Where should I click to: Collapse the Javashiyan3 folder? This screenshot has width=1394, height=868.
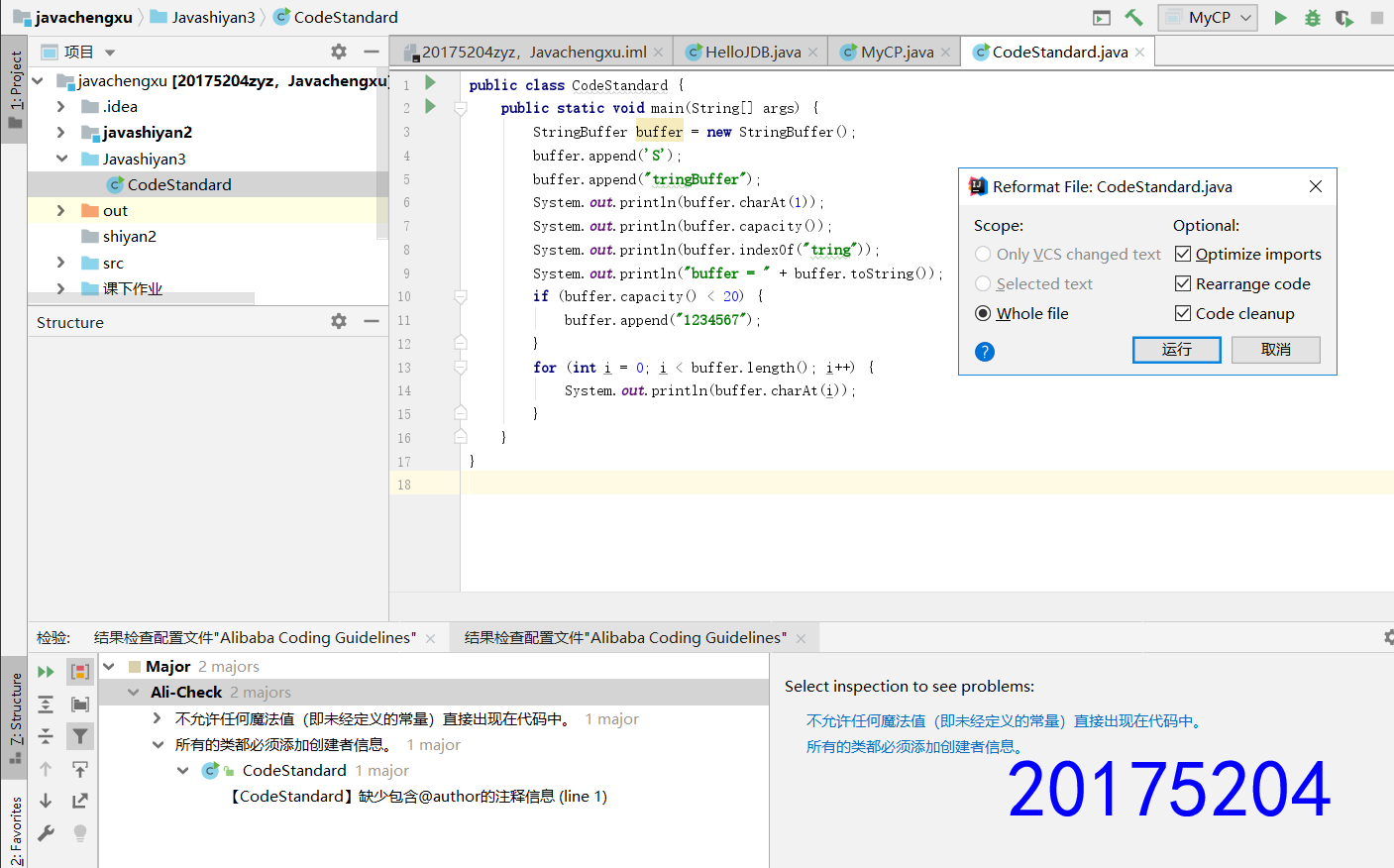pos(61,159)
